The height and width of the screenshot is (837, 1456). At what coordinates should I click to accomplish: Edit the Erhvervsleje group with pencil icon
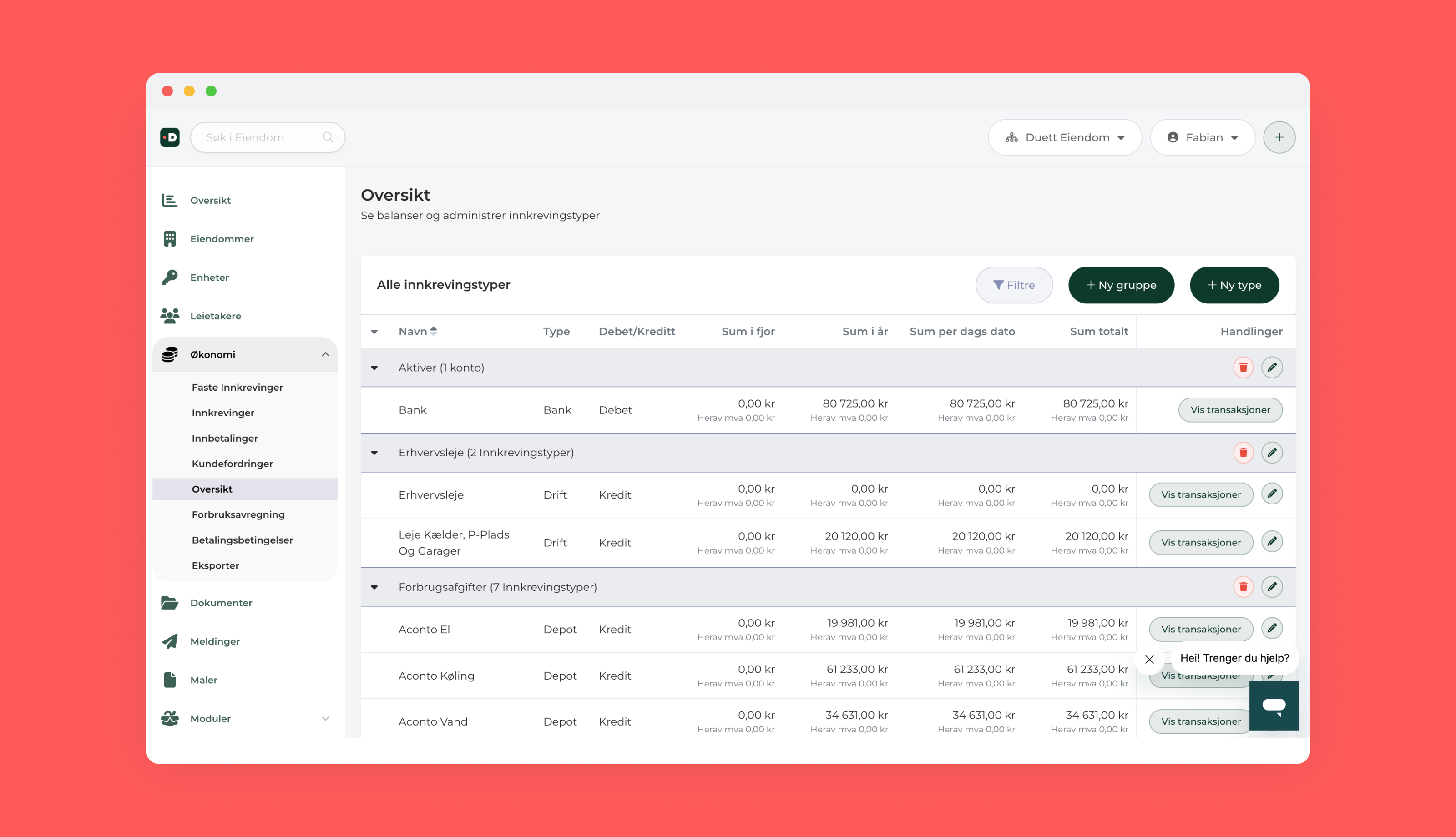click(1271, 453)
